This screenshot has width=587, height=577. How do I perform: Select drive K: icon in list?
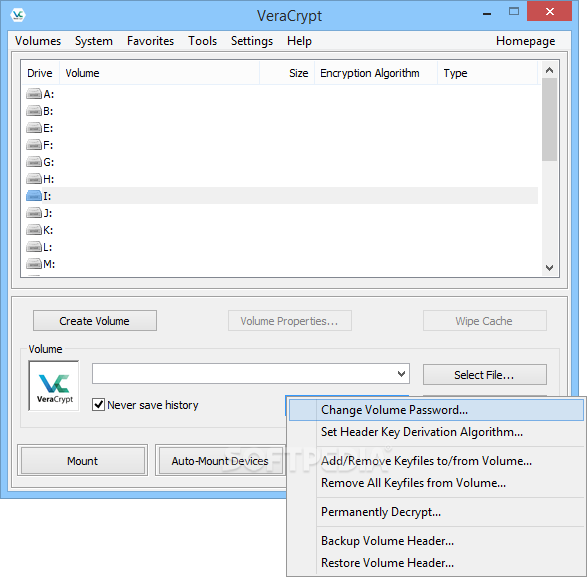coord(34,230)
